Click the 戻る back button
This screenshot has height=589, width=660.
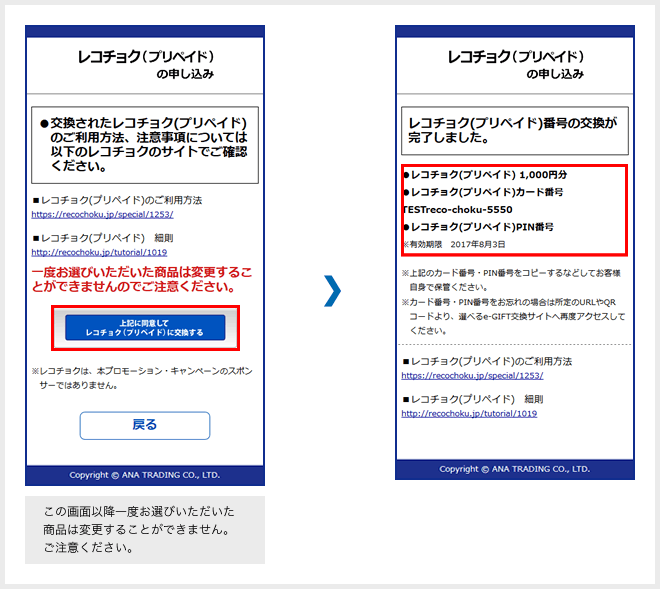point(145,425)
